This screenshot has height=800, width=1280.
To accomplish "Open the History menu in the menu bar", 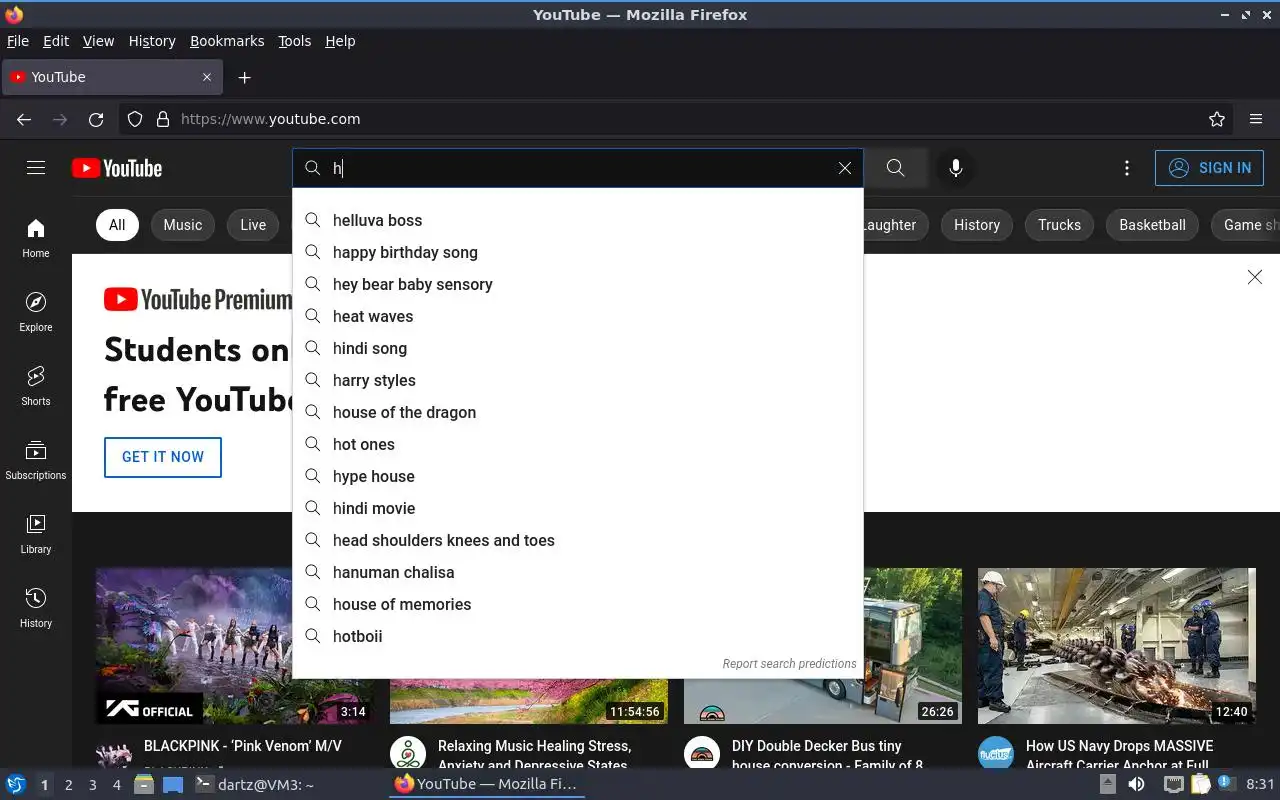I will pyautogui.click(x=152, y=41).
